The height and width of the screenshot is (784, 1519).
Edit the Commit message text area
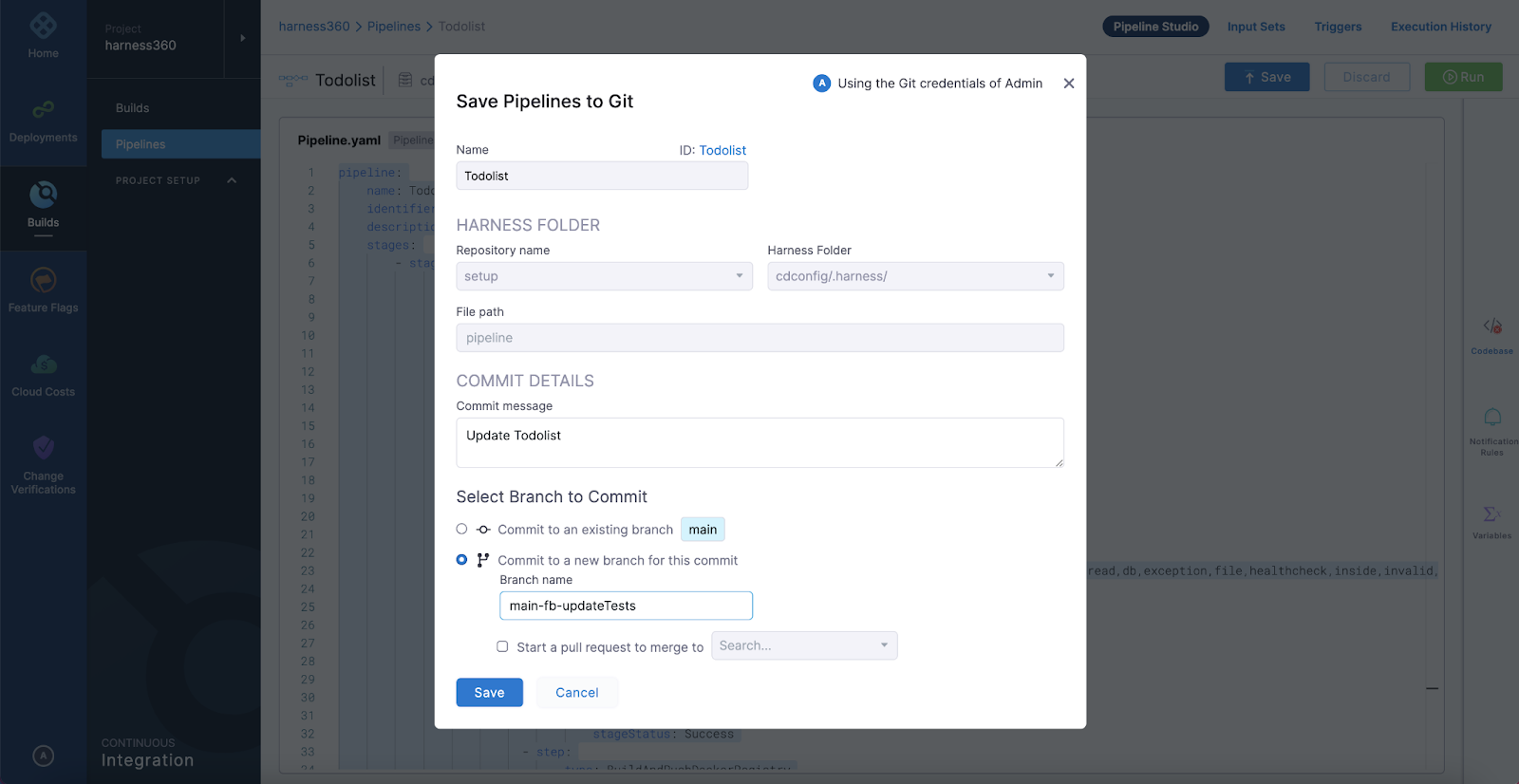coord(759,442)
